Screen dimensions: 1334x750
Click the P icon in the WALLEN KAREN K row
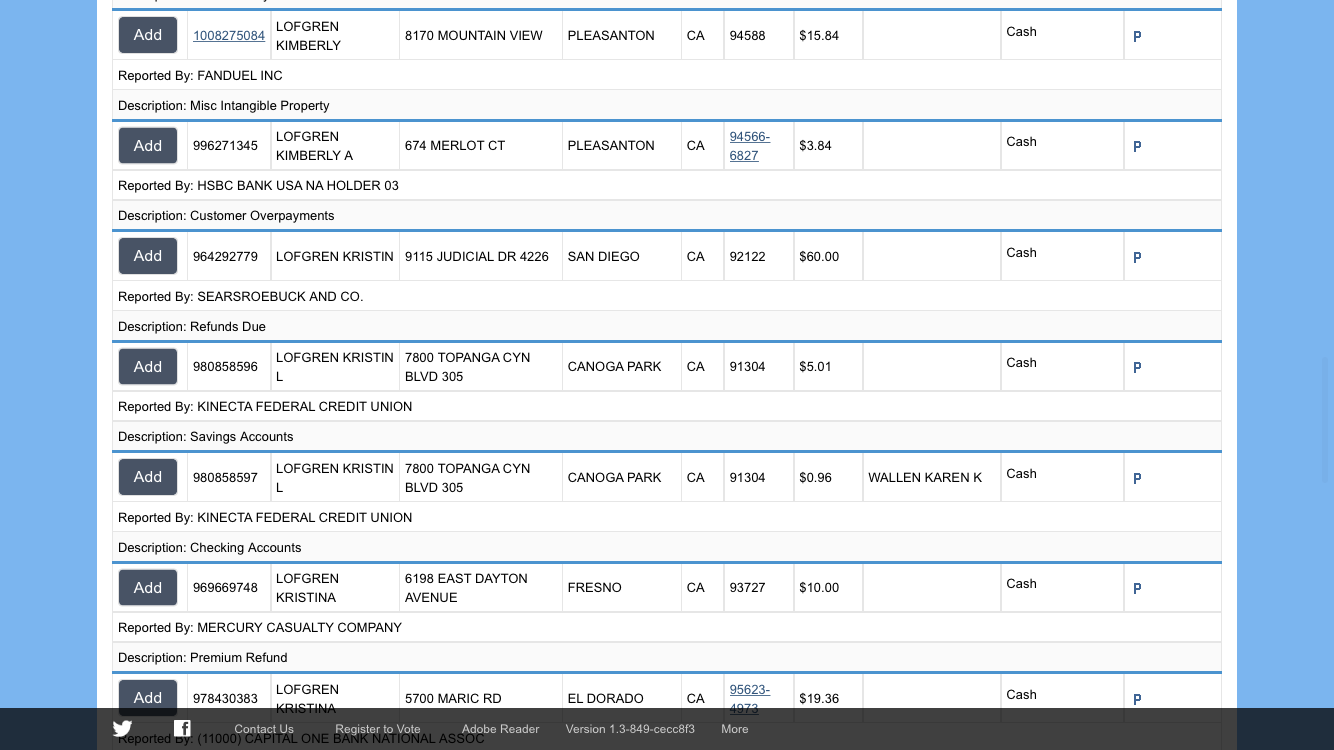tap(1137, 478)
